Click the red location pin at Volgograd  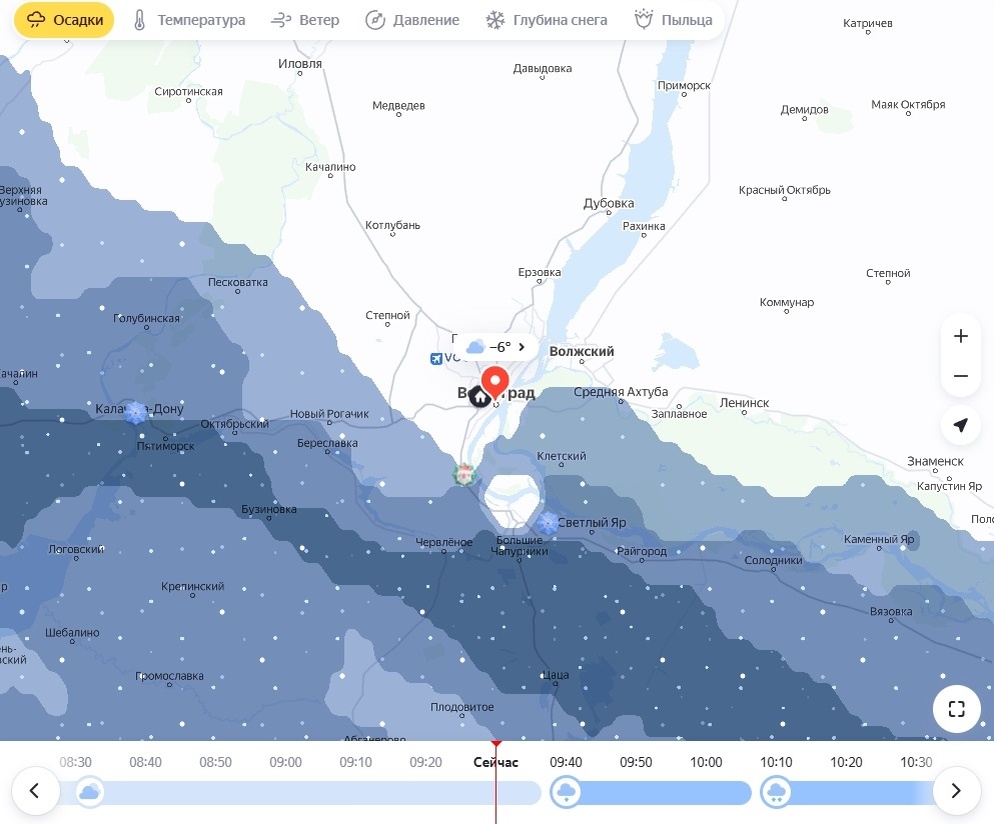coord(495,383)
